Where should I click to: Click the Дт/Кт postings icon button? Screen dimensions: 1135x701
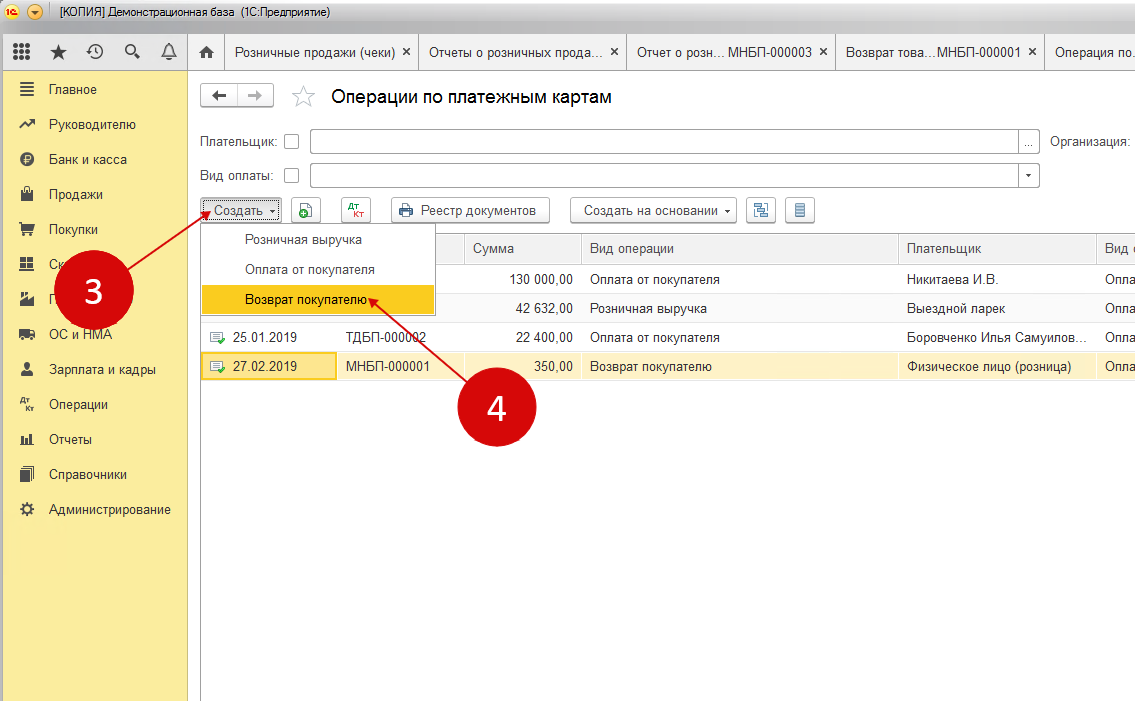pyautogui.click(x=355, y=210)
